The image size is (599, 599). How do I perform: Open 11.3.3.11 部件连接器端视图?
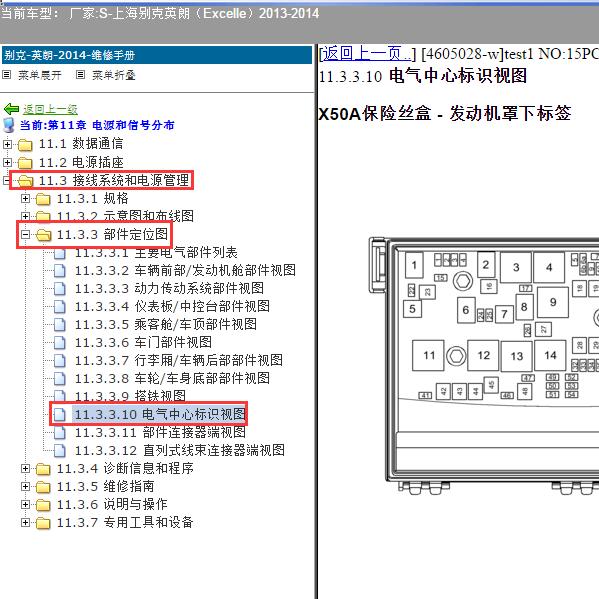pos(160,433)
